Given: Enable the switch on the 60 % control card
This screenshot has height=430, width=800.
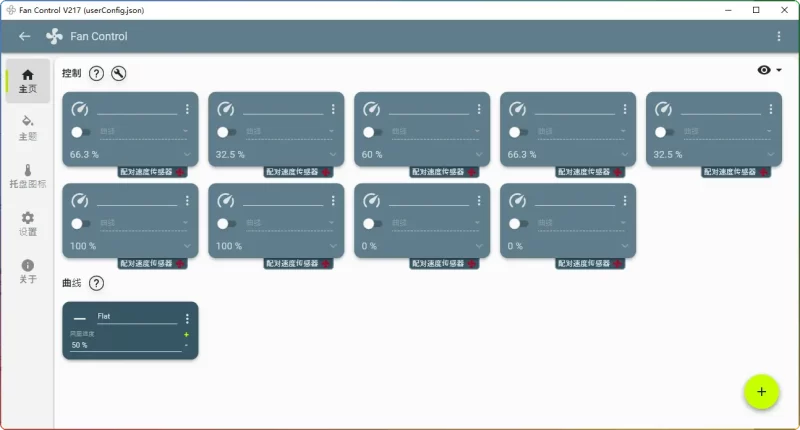Looking at the screenshot, I should [372, 132].
